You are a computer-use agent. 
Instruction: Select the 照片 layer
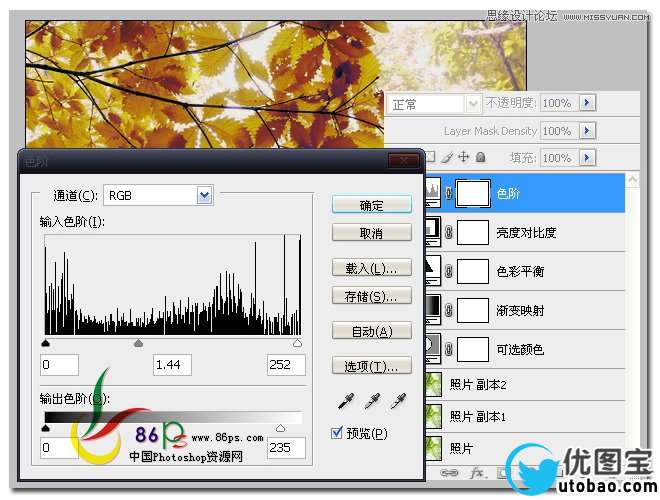(525, 448)
